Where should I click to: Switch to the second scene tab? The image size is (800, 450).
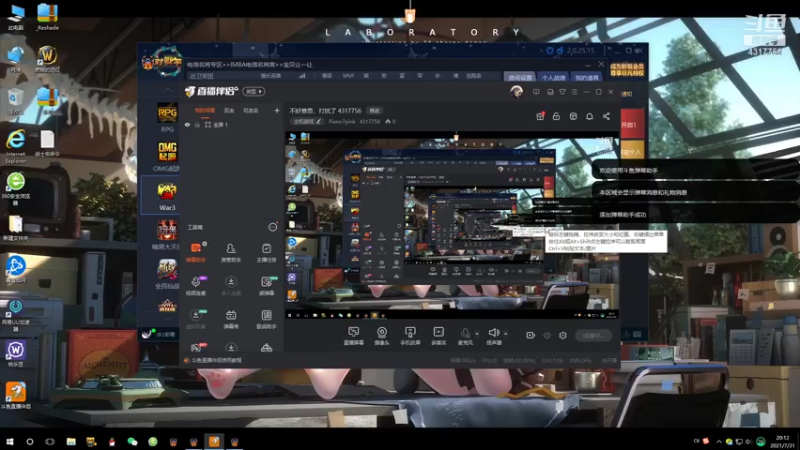(x=229, y=110)
